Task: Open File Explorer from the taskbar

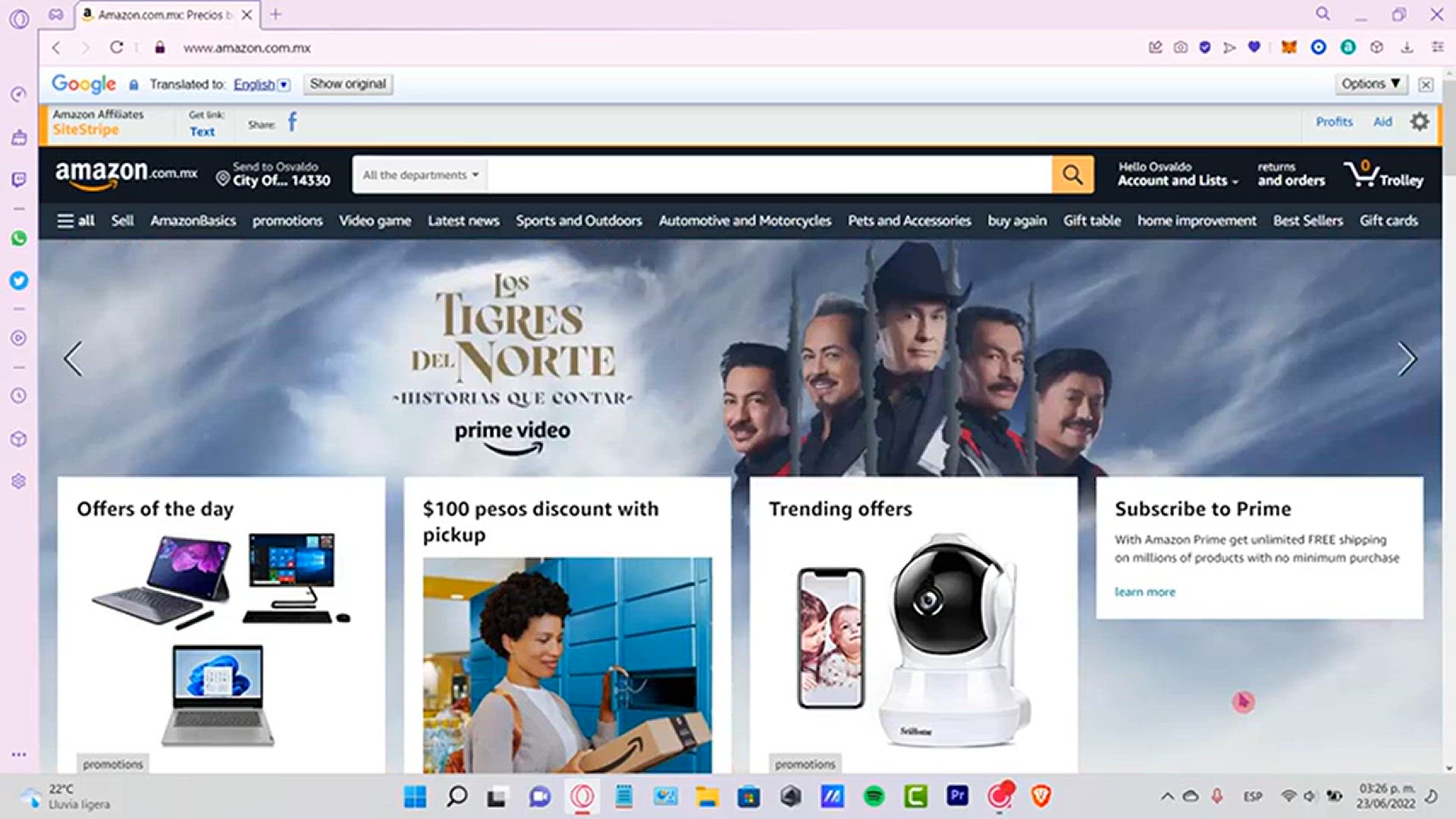Action: click(x=707, y=796)
